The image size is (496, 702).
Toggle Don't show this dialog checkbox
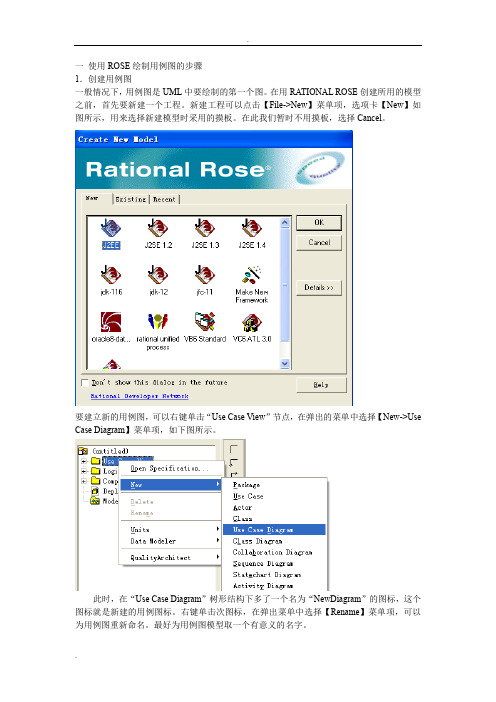pyautogui.click(x=85, y=382)
